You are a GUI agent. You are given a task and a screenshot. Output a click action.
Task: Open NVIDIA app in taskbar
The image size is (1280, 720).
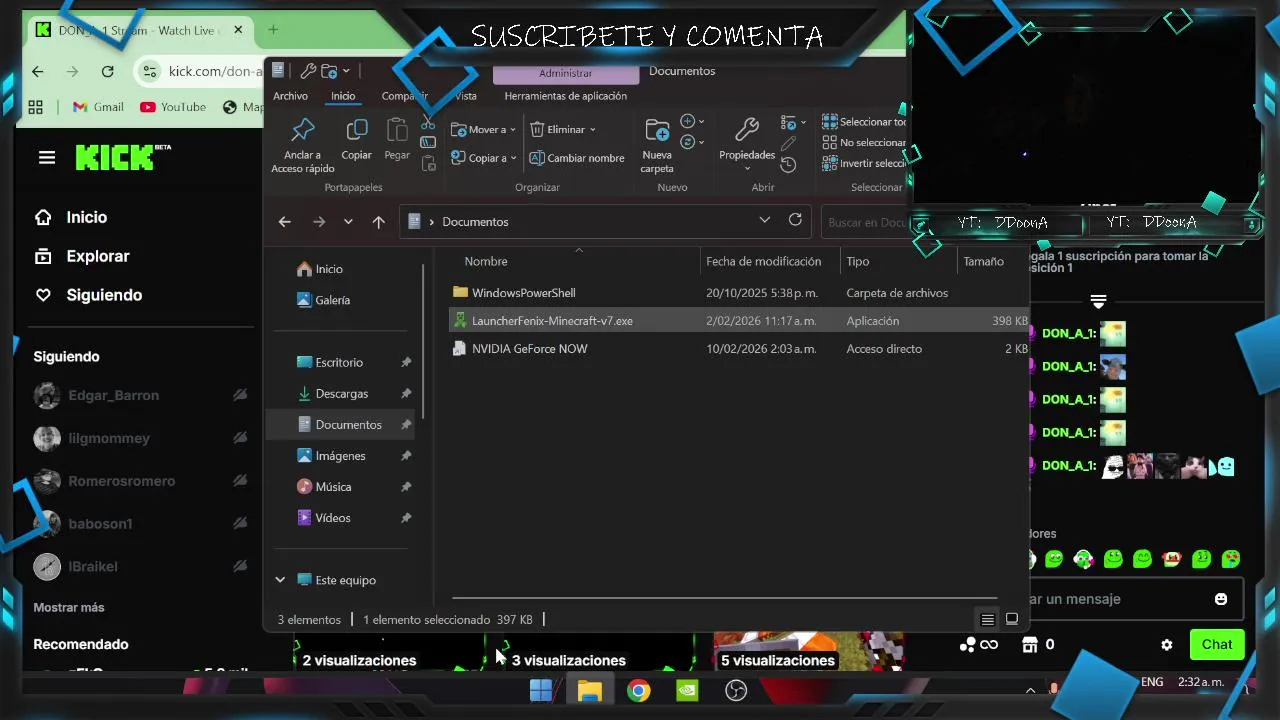pos(687,691)
